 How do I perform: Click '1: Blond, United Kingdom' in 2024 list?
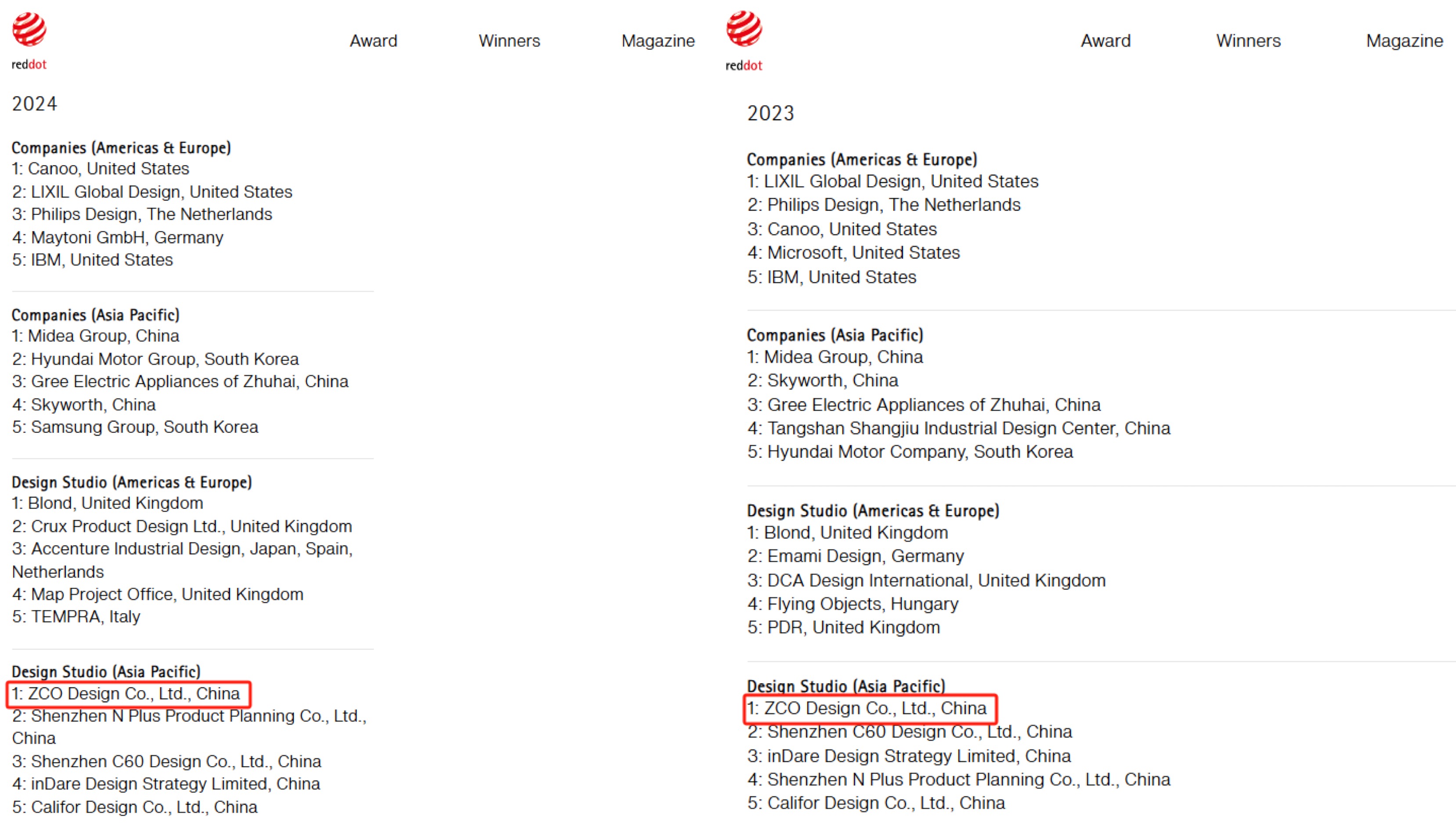point(107,503)
